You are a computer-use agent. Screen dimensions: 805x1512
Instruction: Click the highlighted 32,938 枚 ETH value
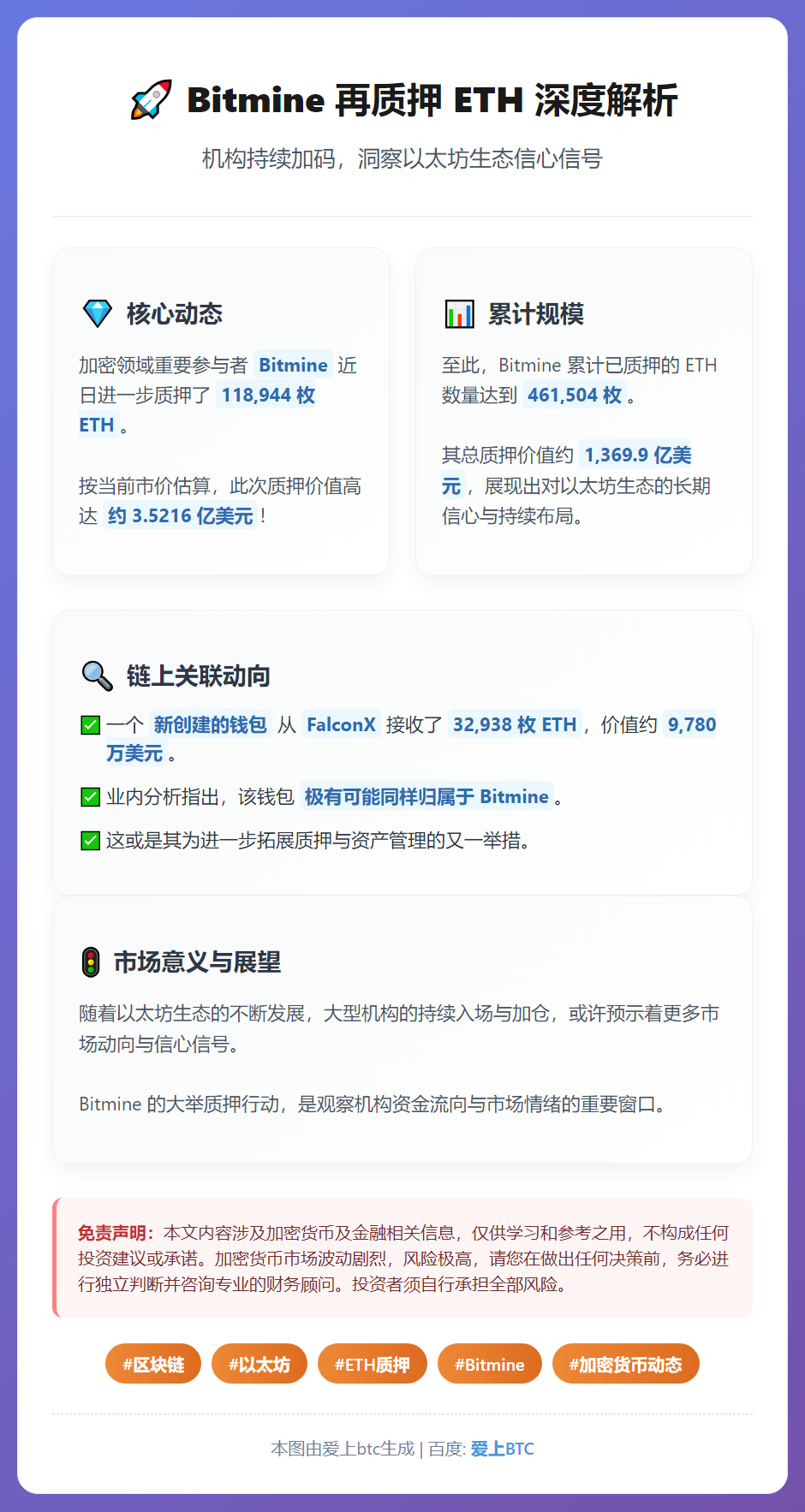[x=515, y=725]
